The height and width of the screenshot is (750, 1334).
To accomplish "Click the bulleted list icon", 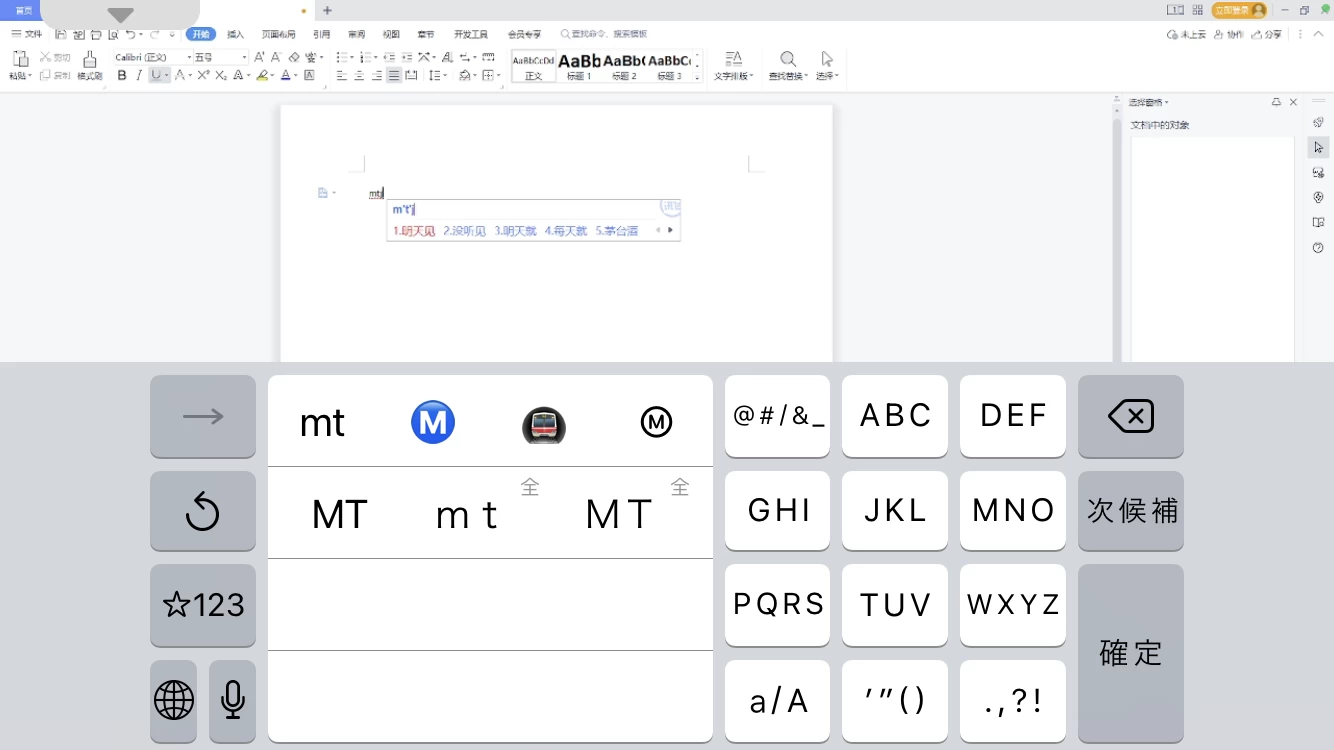I will [x=341, y=57].
